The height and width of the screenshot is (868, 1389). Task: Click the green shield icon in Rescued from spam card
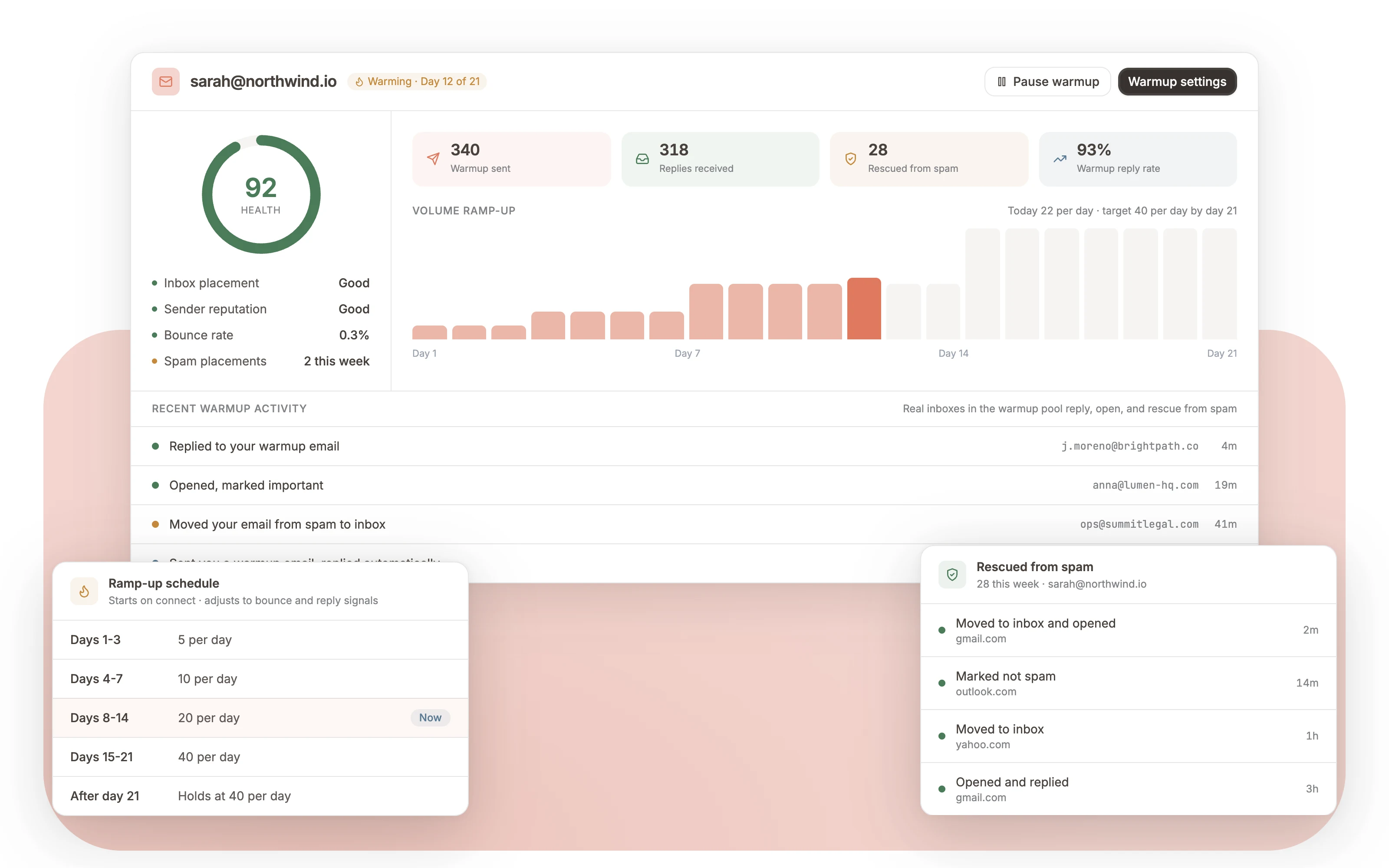952,575
